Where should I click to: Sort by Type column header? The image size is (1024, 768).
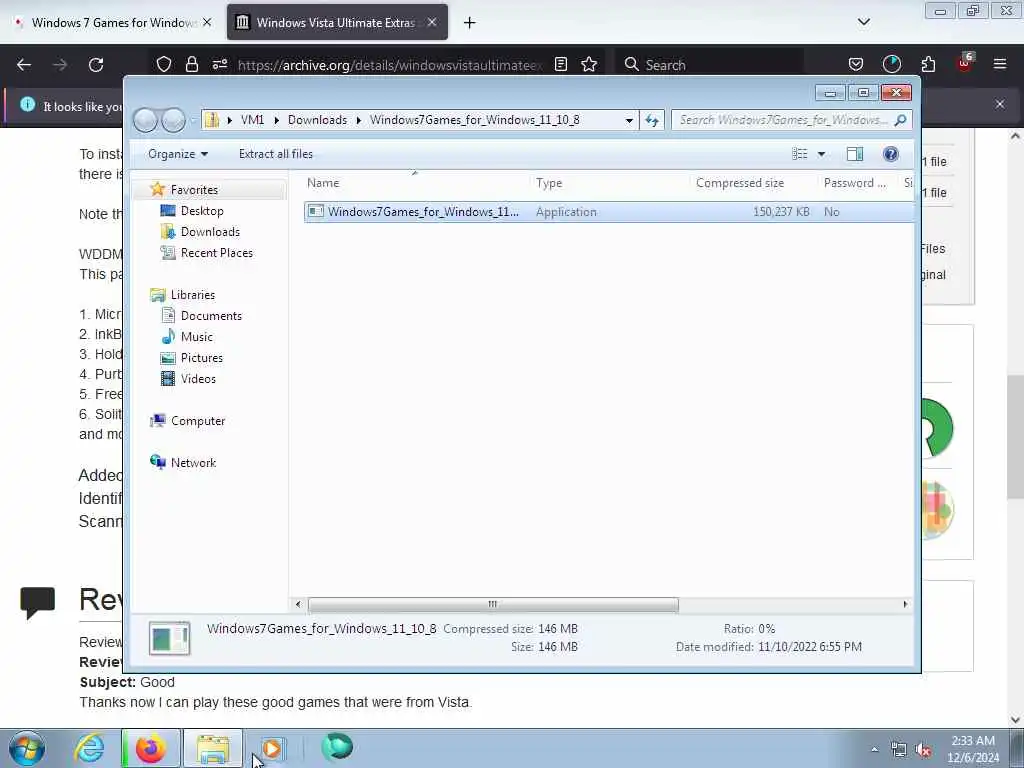coord(609,184)
